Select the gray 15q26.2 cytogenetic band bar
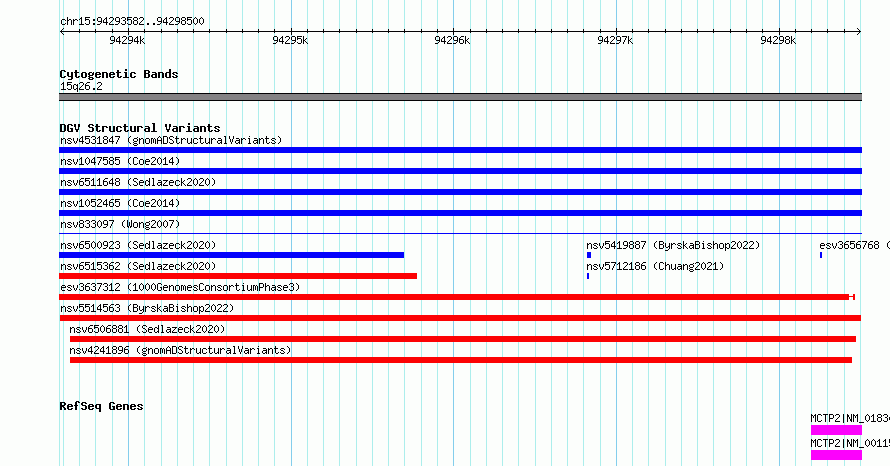 tap(460, 97)
